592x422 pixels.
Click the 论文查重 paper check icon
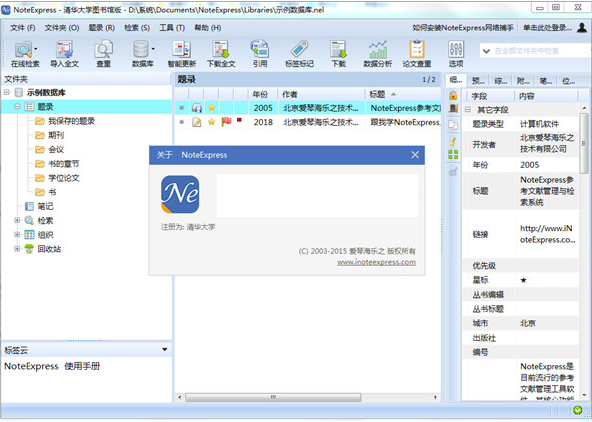[x=417, y=54]
